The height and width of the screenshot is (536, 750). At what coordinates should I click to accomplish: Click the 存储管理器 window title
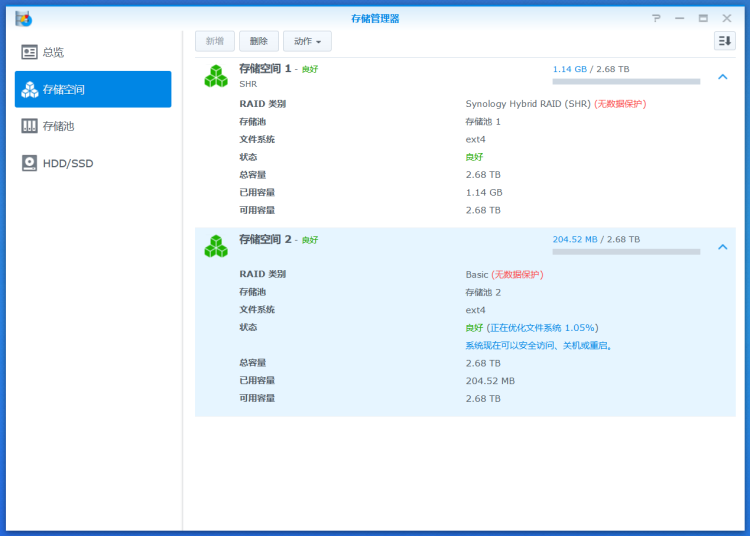point(375,18)
